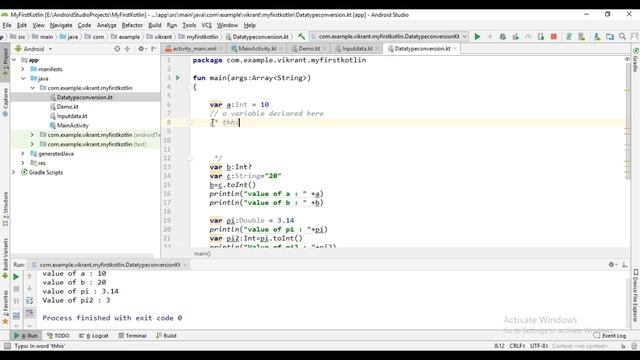Click Scroll from Source target icon in Project panel
This screenshot has height=360, width=640.
pos(117,49)
